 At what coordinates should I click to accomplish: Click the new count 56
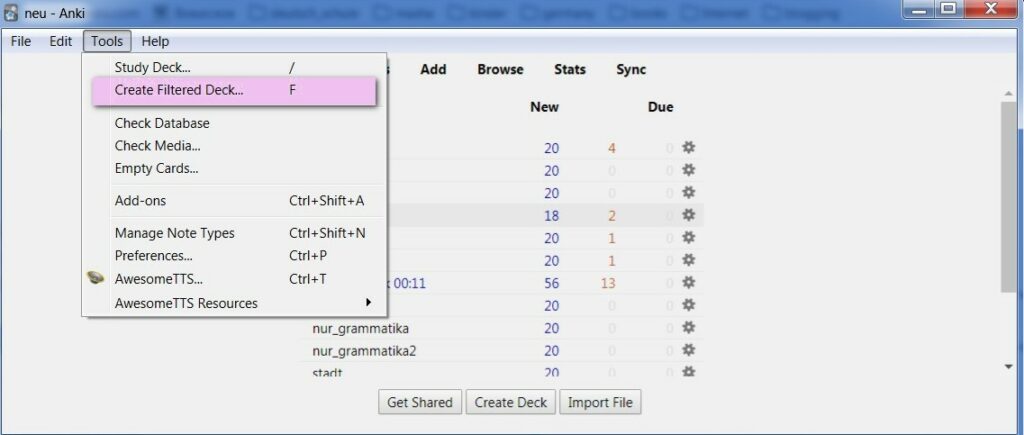(x=552, y=283)
